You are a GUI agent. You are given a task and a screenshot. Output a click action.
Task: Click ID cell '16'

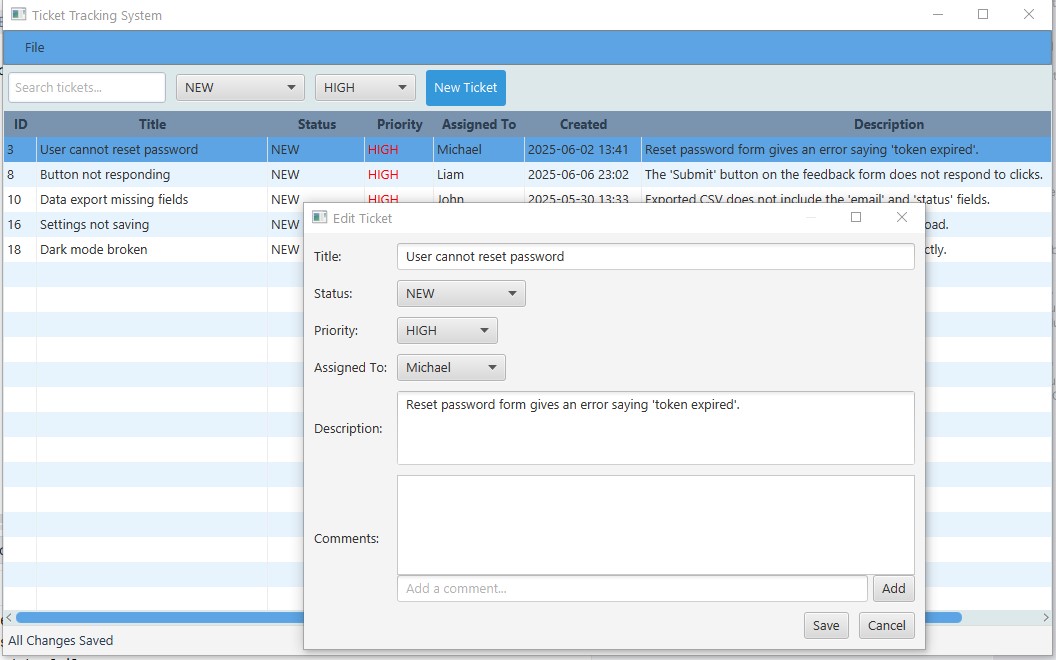[20, 224]
